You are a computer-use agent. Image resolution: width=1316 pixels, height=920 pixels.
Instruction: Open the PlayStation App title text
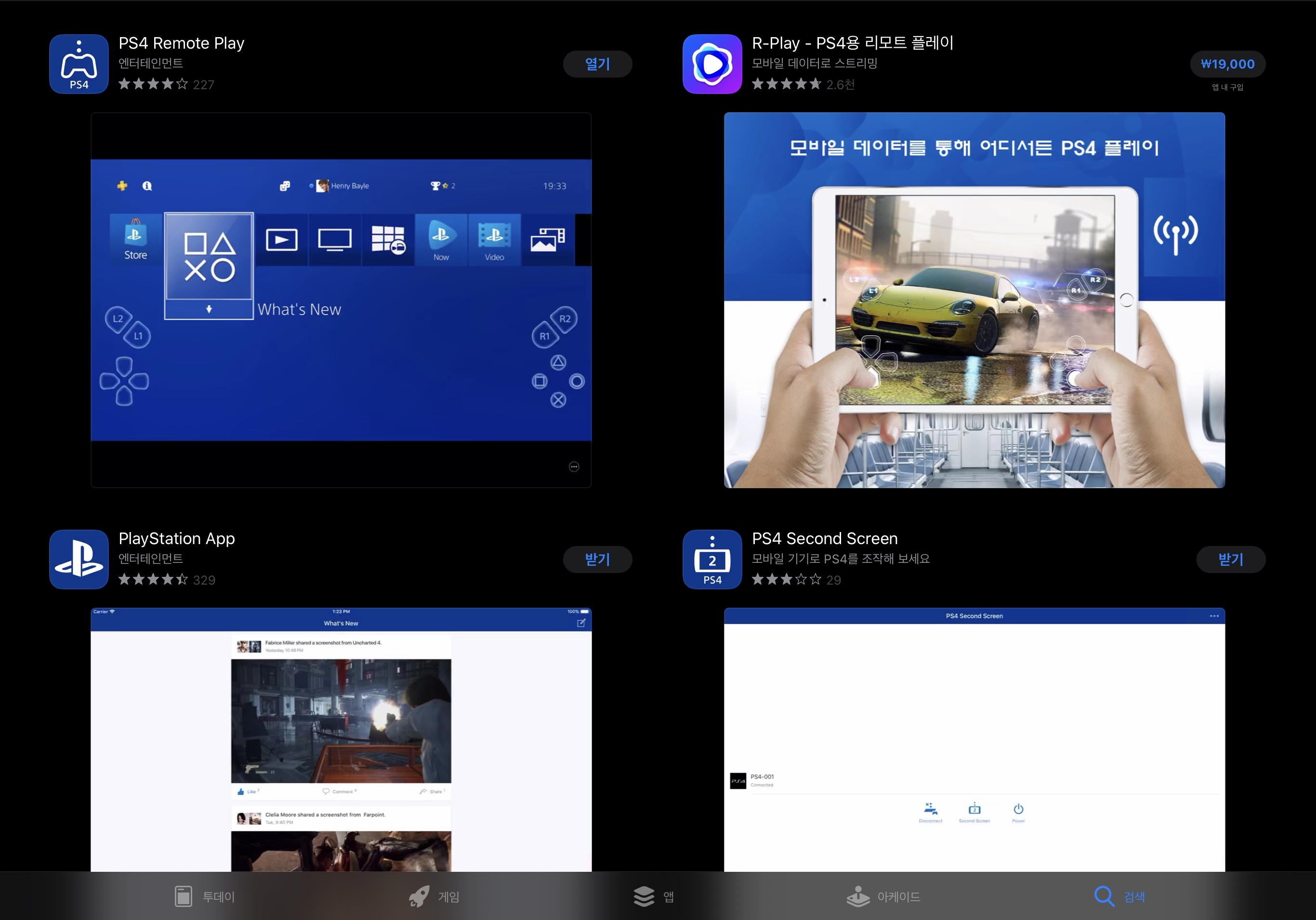click(x=176, y=539)
